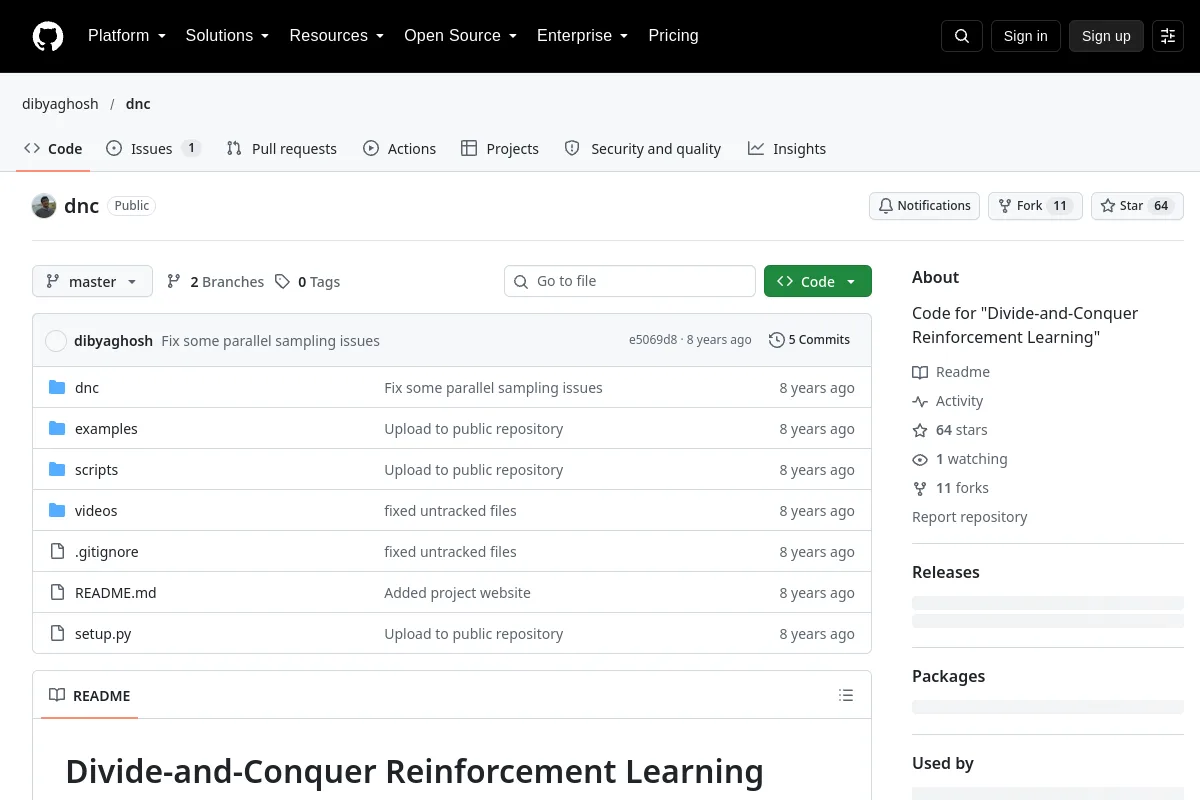Open the Actions tab
This screenshot has height=800, width=1200.
coord(400,148)
